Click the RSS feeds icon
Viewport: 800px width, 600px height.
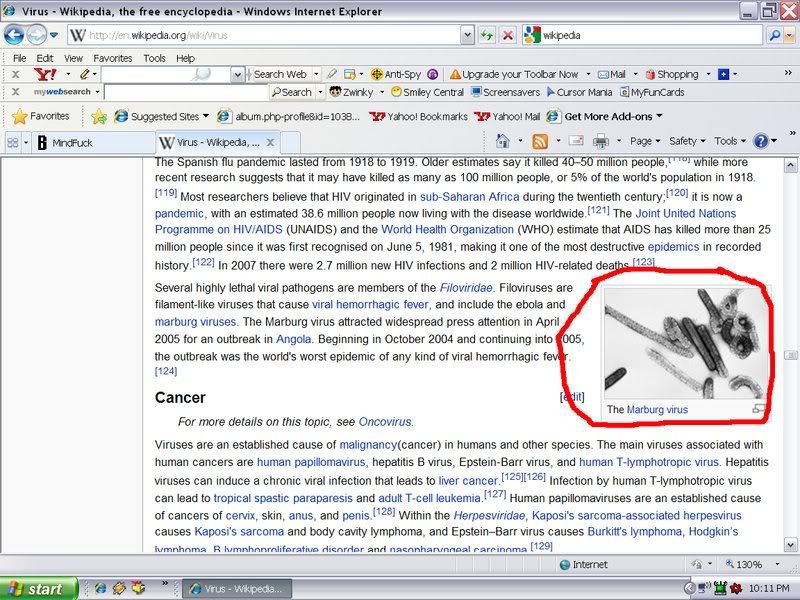(540, 141)
